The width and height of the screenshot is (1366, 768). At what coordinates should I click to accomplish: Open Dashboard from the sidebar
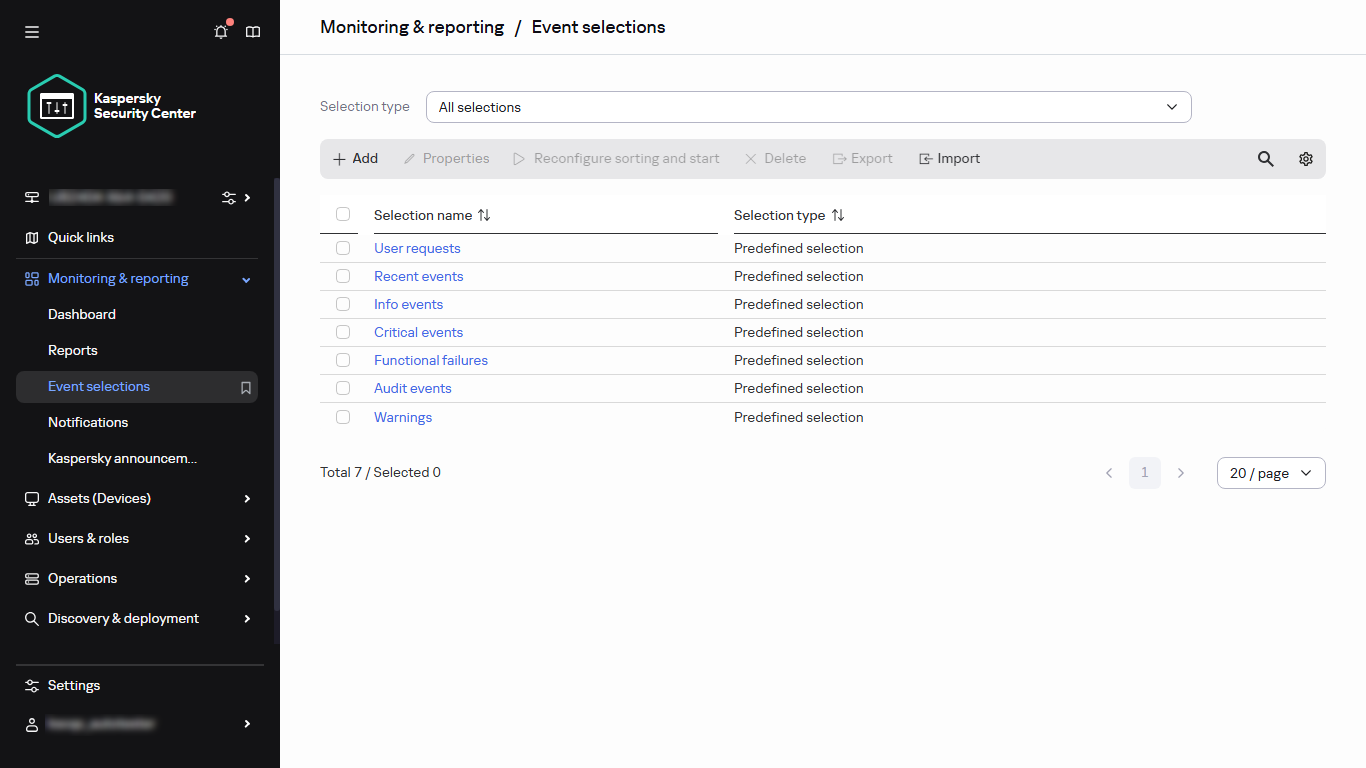(82, 314)
